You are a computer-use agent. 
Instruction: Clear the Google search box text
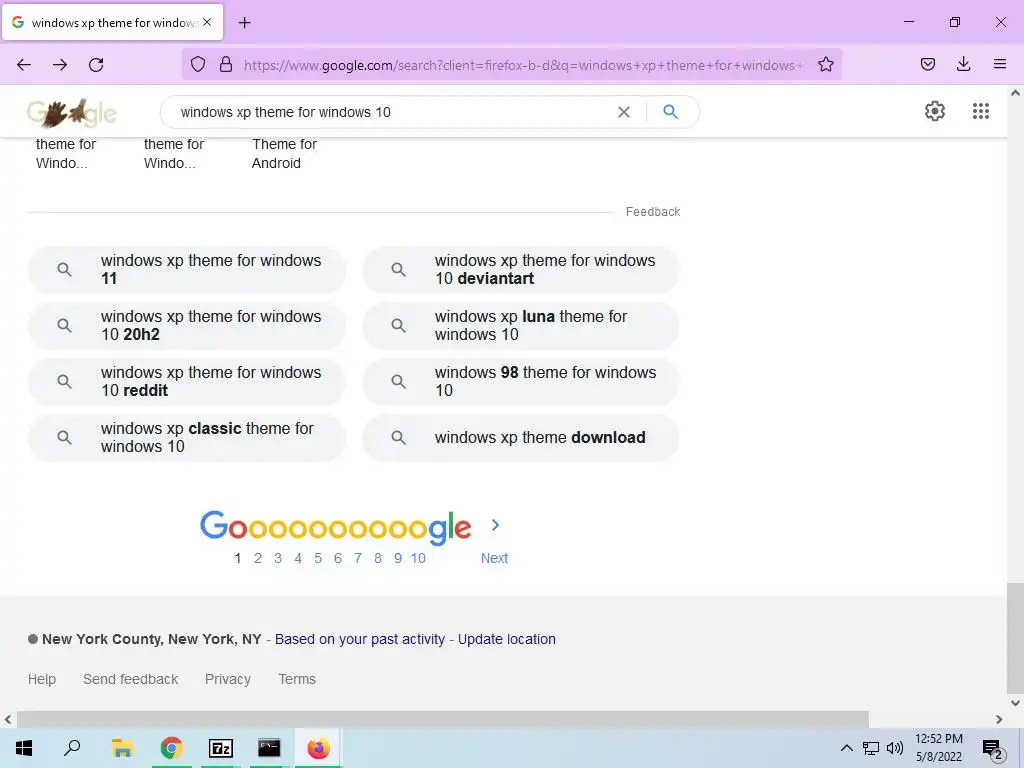[624, 112]
